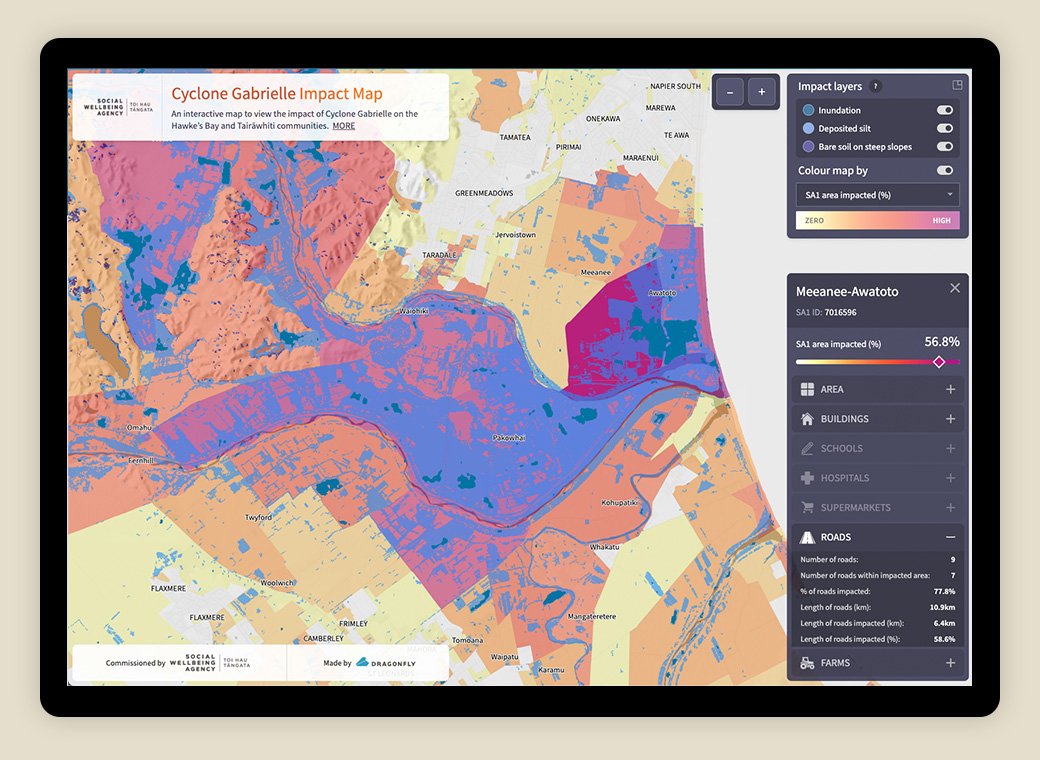Collapse the Roads section minus sign
This screenshot has height=760, width=1040.
(x=950, y=537)
